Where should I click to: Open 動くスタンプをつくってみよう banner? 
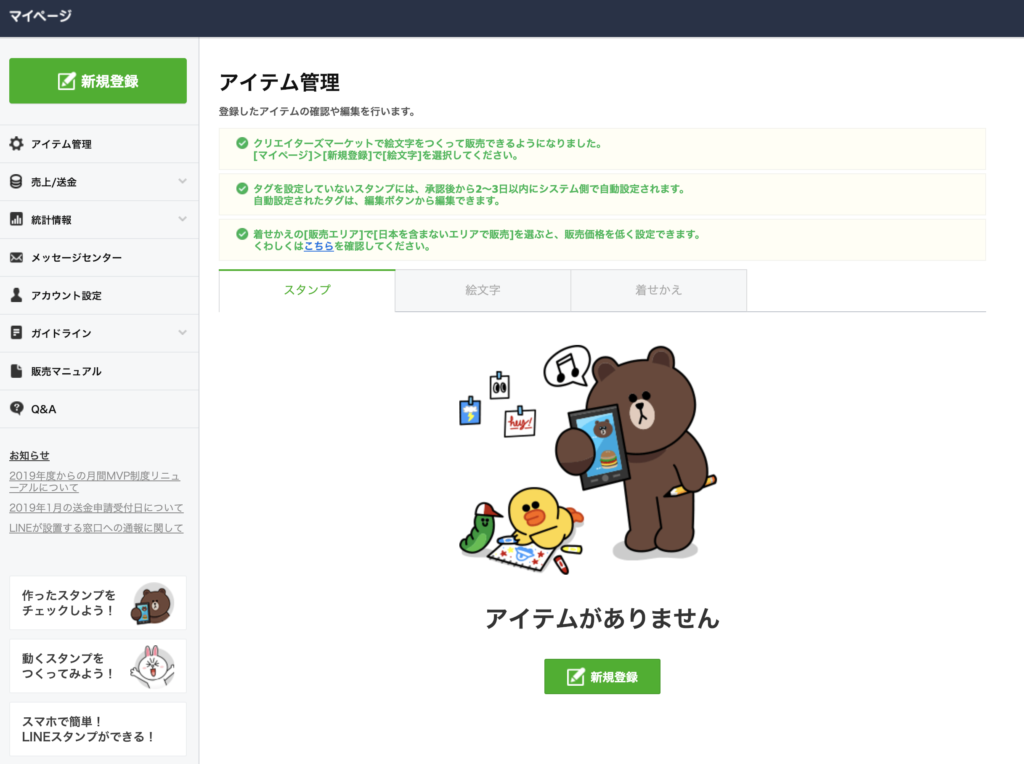coord(98,666)
